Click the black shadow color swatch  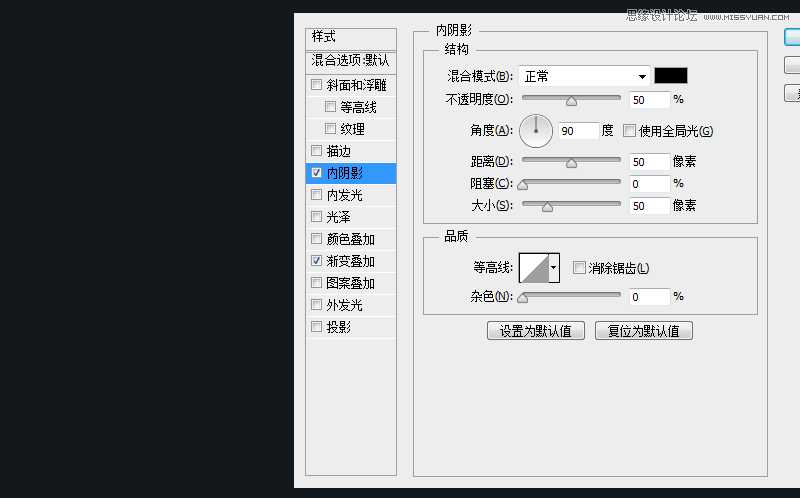[x=670, y=76]
